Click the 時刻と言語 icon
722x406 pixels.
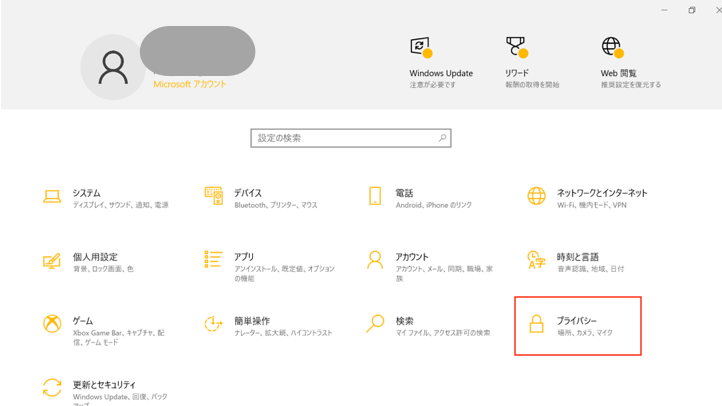[536, 260]
